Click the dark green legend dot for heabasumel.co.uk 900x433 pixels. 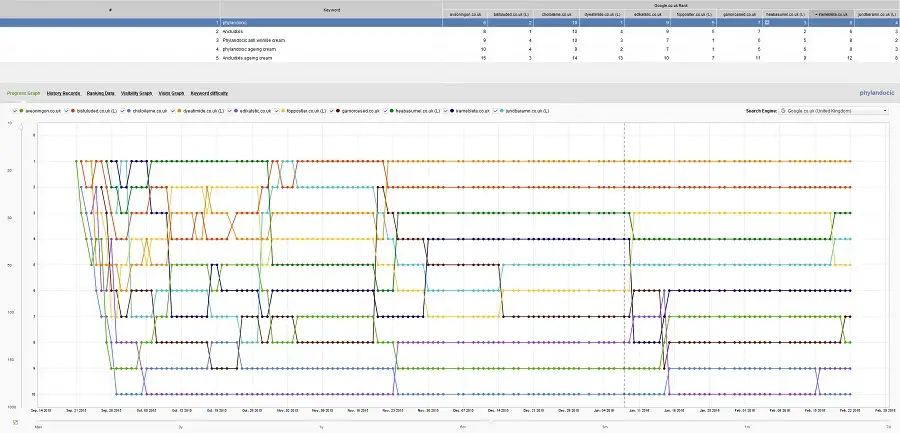coord(392,110)
